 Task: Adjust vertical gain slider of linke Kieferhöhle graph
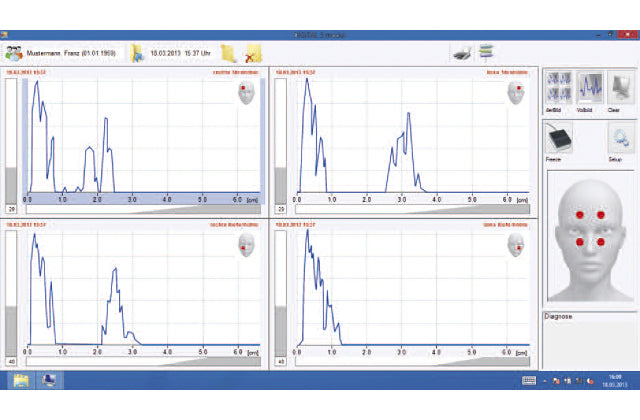coord(280,293)
